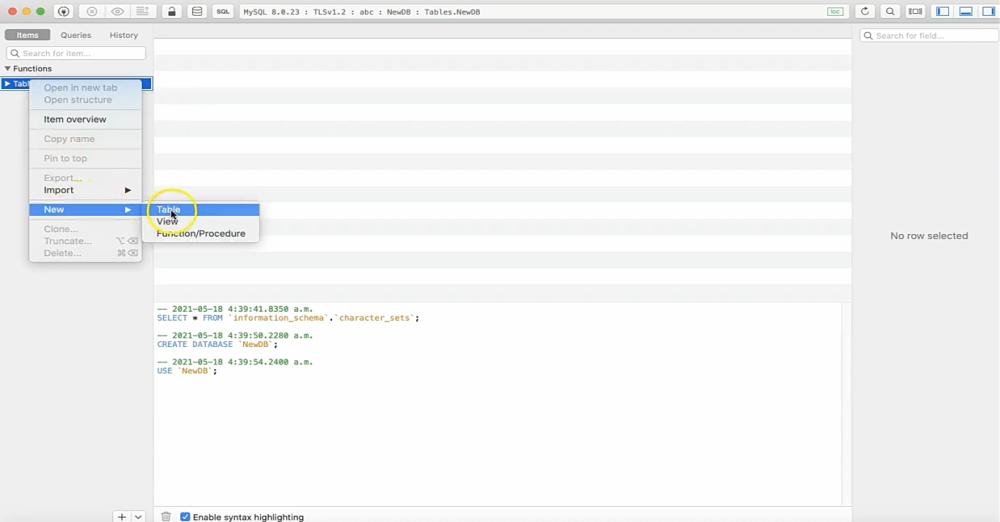Choose View in the New submenu
The image size is (1000, 522).
(201, 221)
